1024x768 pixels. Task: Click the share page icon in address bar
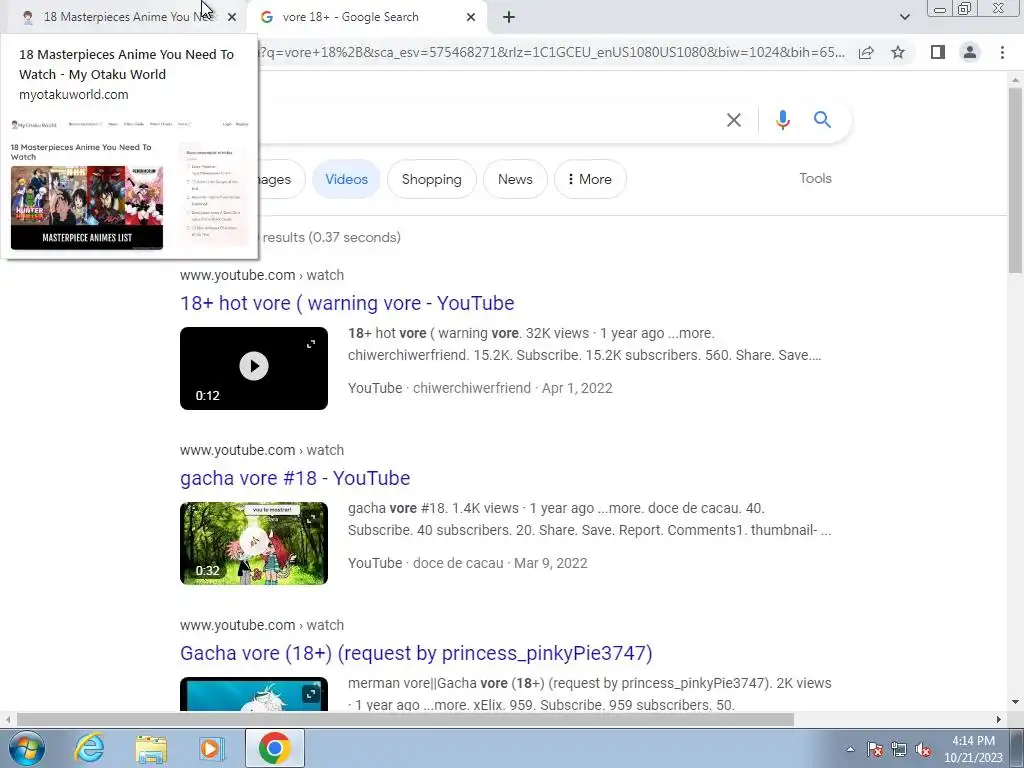click(x=866, y=53)
